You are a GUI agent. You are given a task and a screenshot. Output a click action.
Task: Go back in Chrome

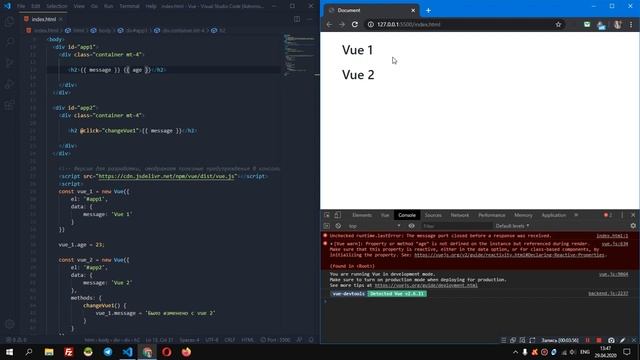pyautogui.click(x=329, y=24)
